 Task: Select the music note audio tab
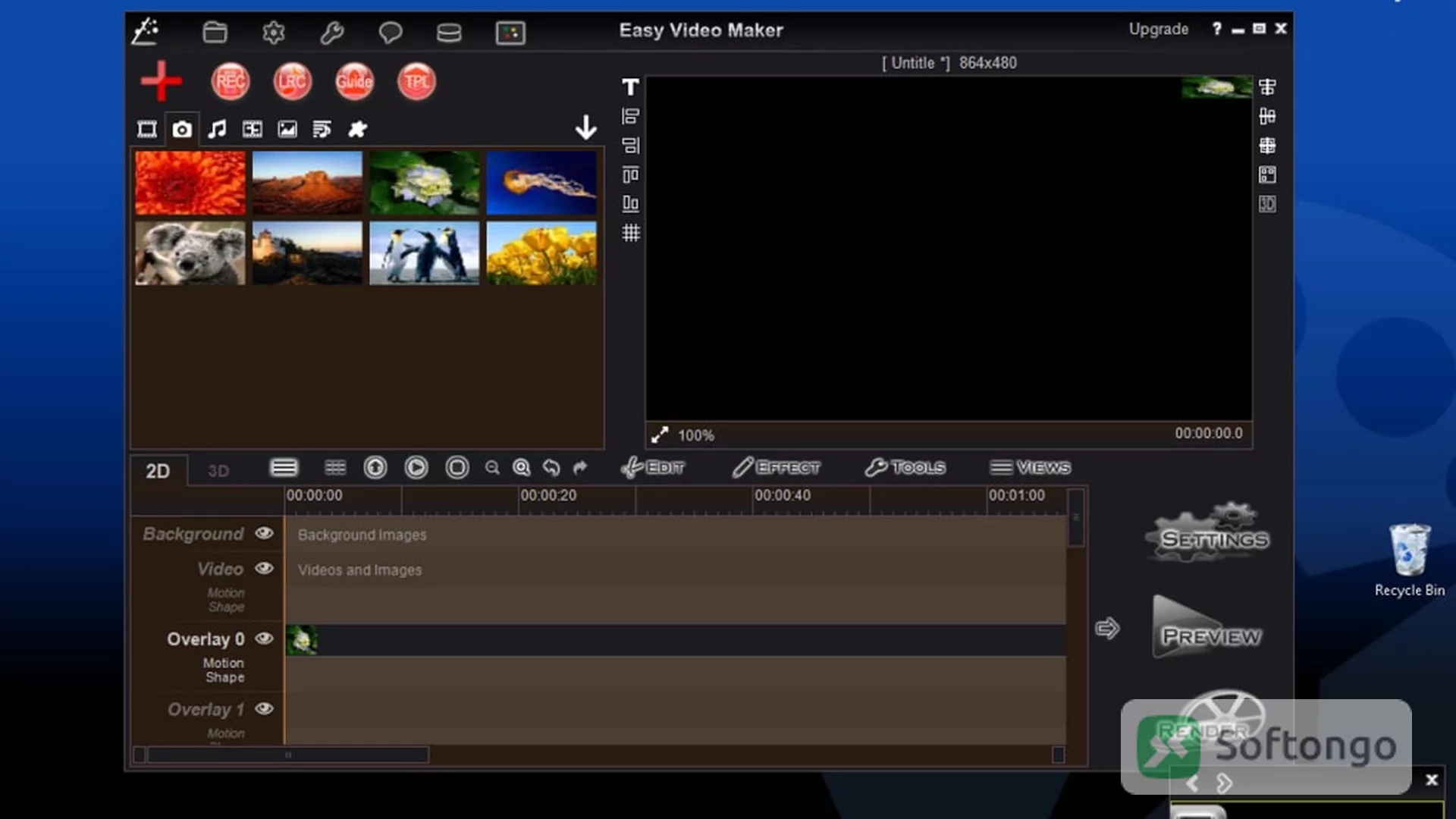point(217,129)
